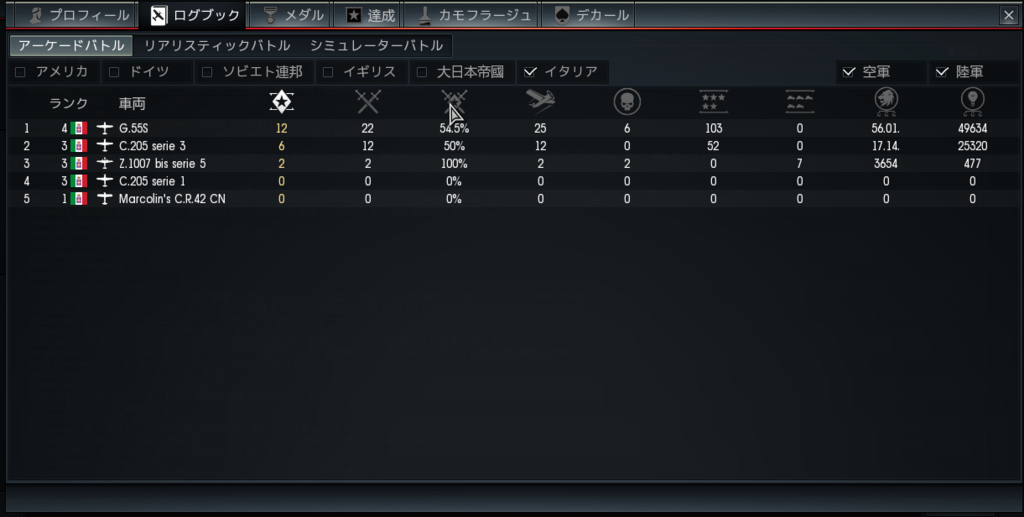Sort by the skull deaths column icon

click(627, 102)
